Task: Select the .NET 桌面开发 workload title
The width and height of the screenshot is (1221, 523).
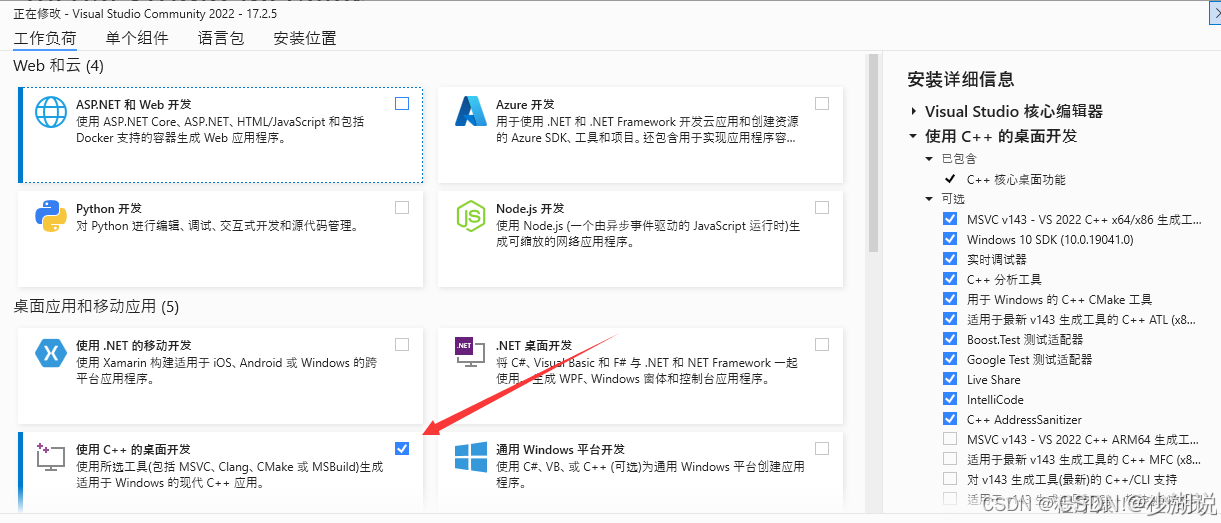Action: pos(534,345)
